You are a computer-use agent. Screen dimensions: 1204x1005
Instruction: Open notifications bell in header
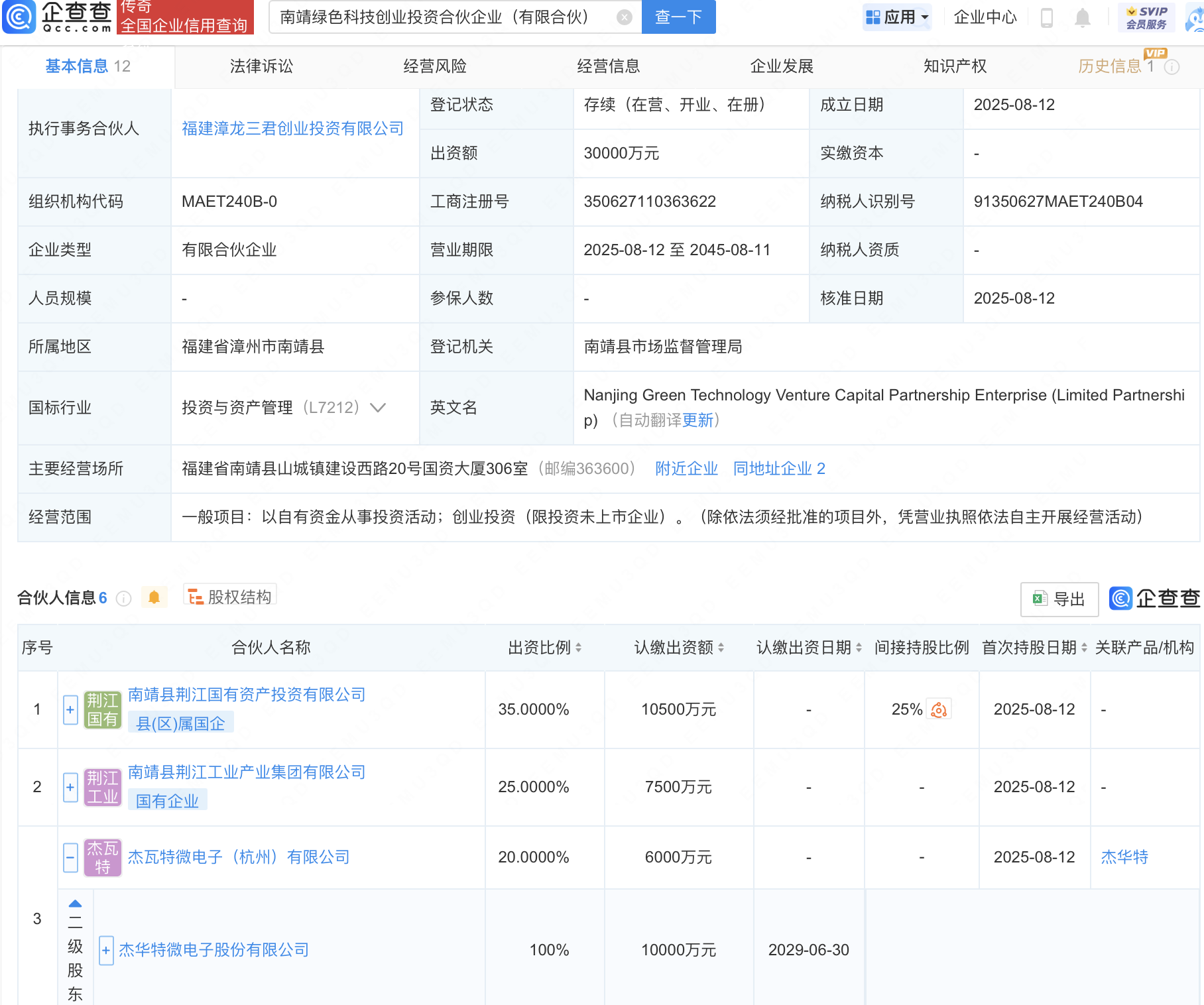pos(1082,18)
